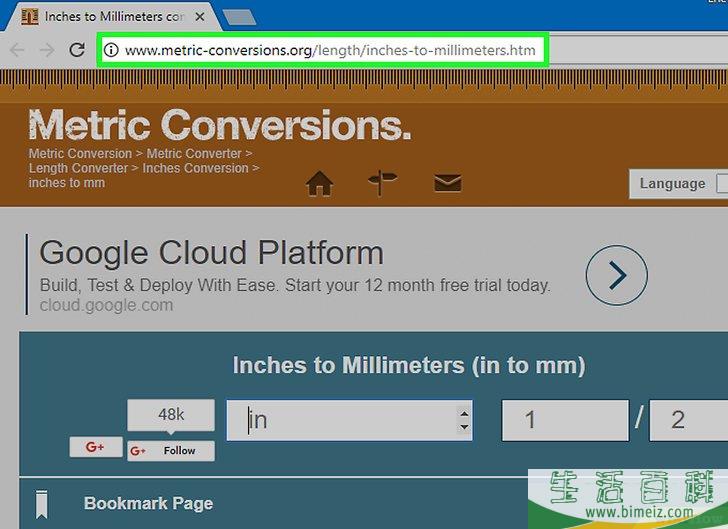Screen dimensions: 728x529
Task: Open a new browser tab
Action: pyautogui.click(x=239, y=17)
